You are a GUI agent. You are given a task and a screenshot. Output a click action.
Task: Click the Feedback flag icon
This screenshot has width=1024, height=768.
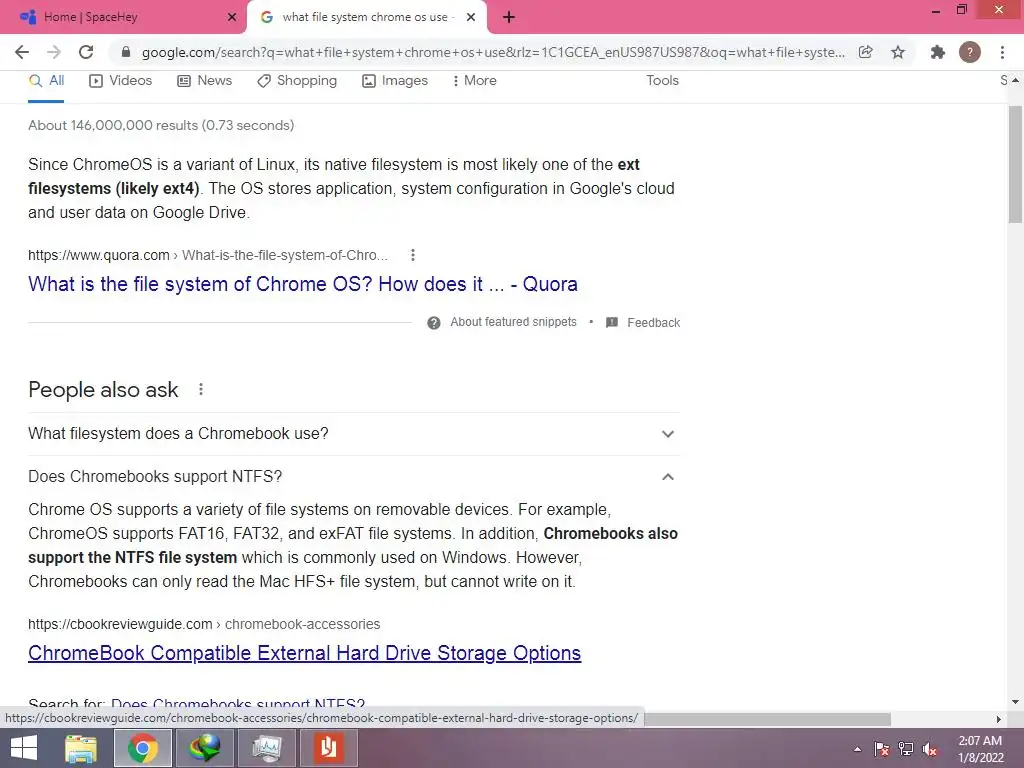(x=612, y=323)
